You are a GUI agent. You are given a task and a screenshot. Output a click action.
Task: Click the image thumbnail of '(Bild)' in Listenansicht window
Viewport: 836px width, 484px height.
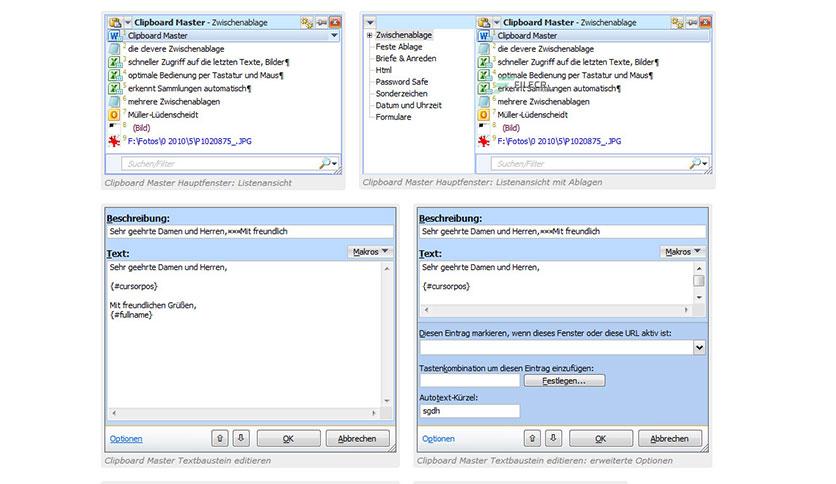114,126
